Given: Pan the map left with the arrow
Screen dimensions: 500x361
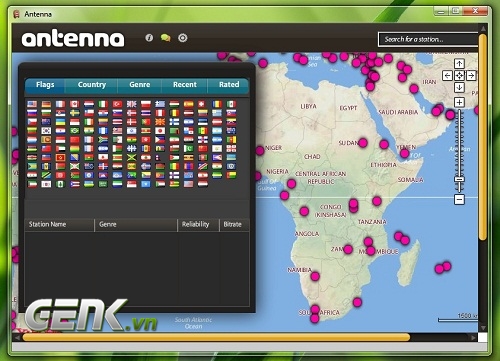Looking at the screenshot, I should click(x=447, y=76).
